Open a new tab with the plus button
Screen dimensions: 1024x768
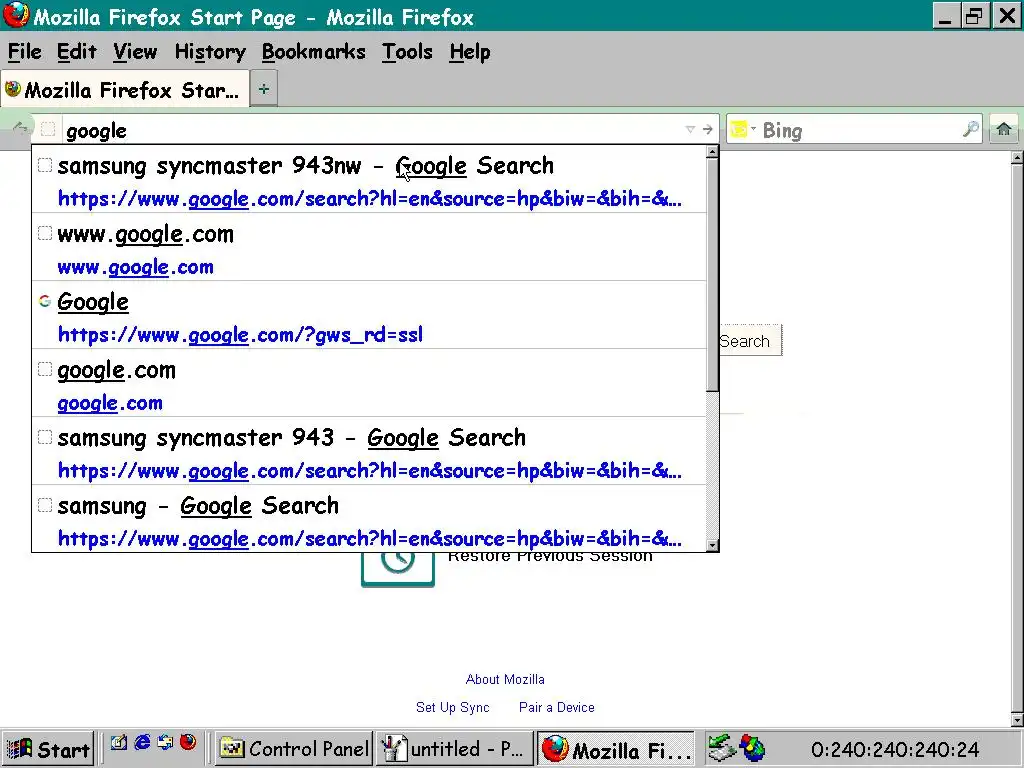click(264, 89)
